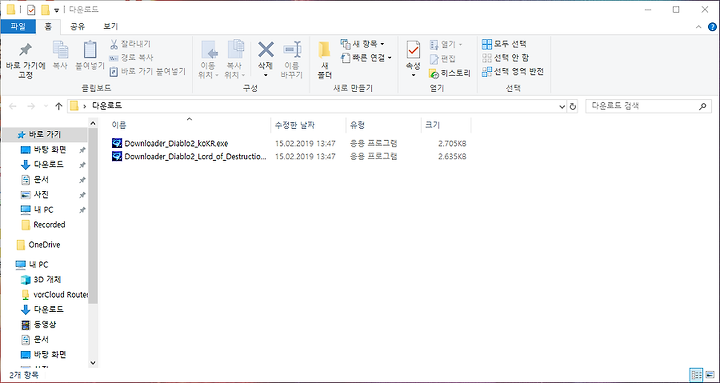Image resolution: width=720 pixels, height=383 pixels.
Task: Click the Delete (삭제) X icon
Action: (266, 49)
